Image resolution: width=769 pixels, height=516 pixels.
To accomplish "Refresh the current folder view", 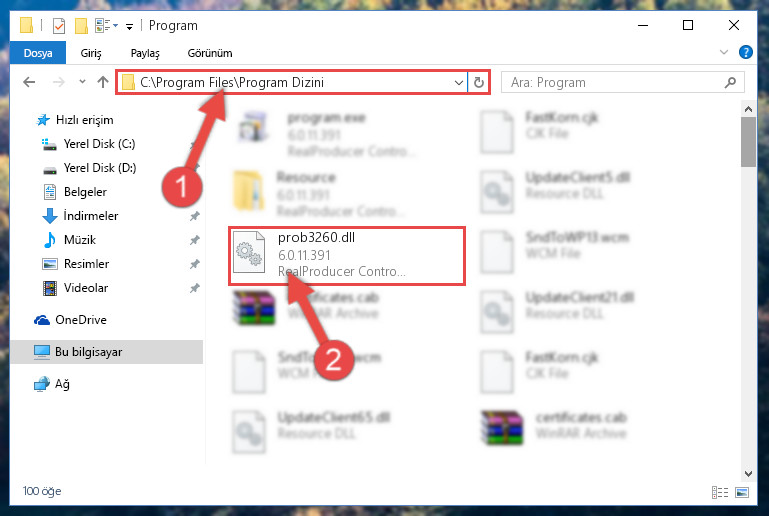I will coord(479,82).
